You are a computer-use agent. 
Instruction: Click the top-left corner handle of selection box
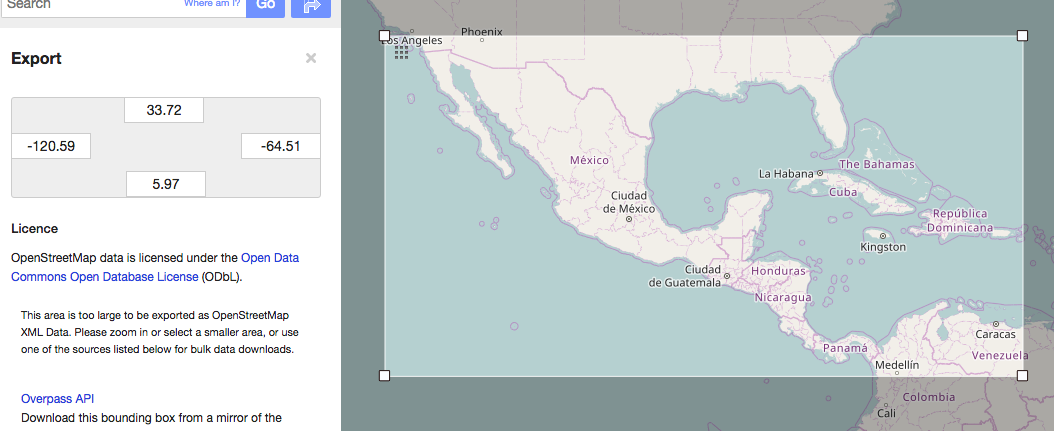(385, 36)
